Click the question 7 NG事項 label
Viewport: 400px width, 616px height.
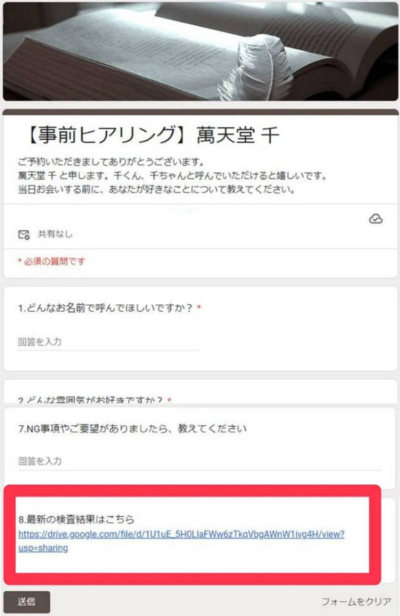pos(132,428)
